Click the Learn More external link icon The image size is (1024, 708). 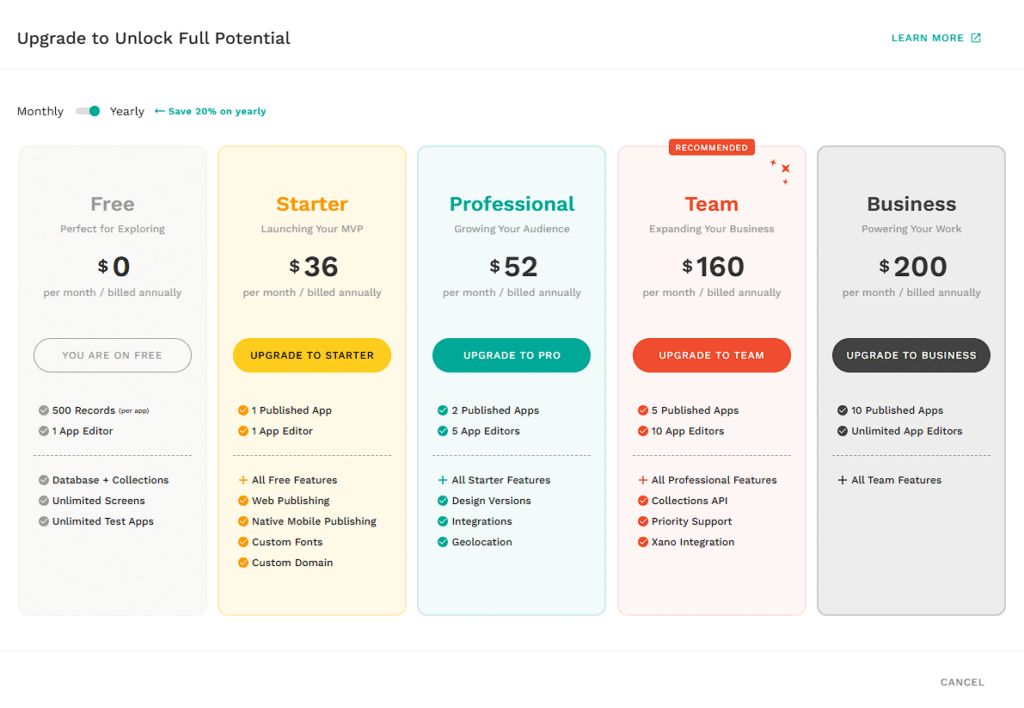(976, 38)
